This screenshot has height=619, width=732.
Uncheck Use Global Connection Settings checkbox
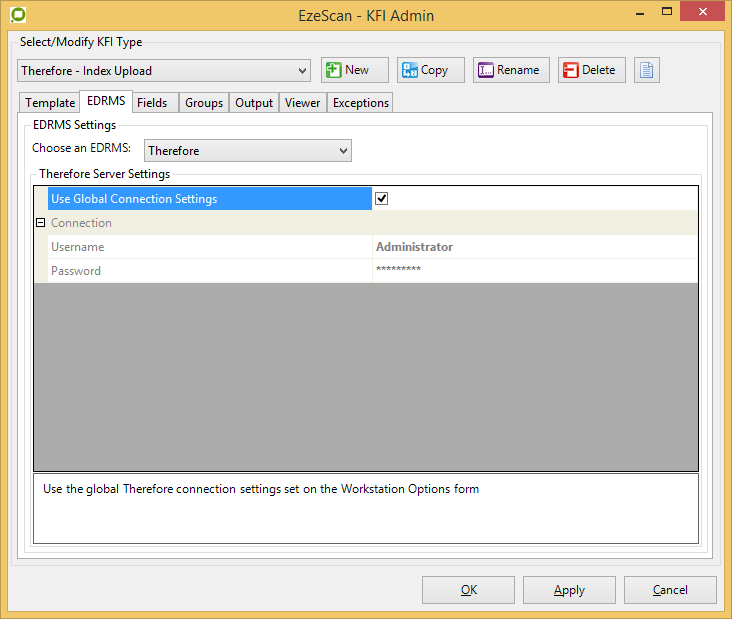click(x=381, y=199)
